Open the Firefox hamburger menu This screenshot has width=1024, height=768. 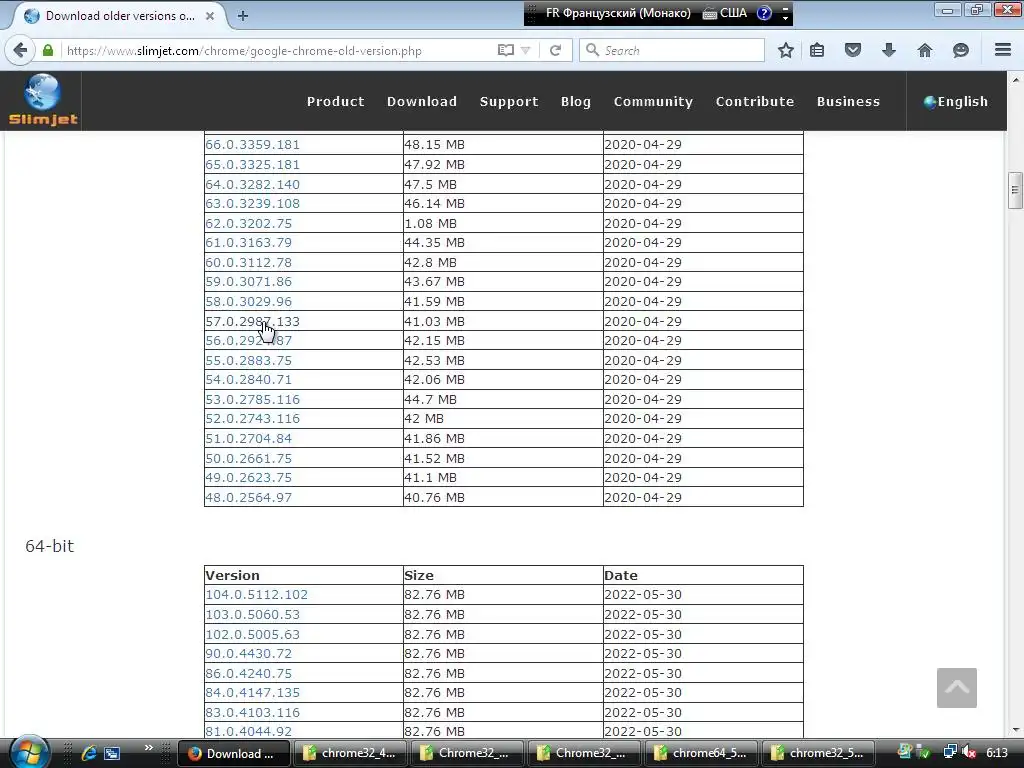click(1003, 50)
